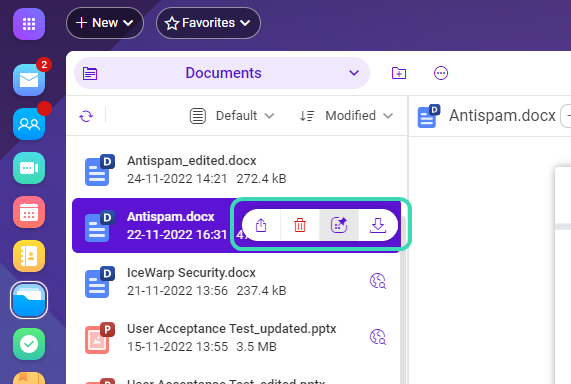Click the smart action star icon
571x384 pixels.
[339, 225]
